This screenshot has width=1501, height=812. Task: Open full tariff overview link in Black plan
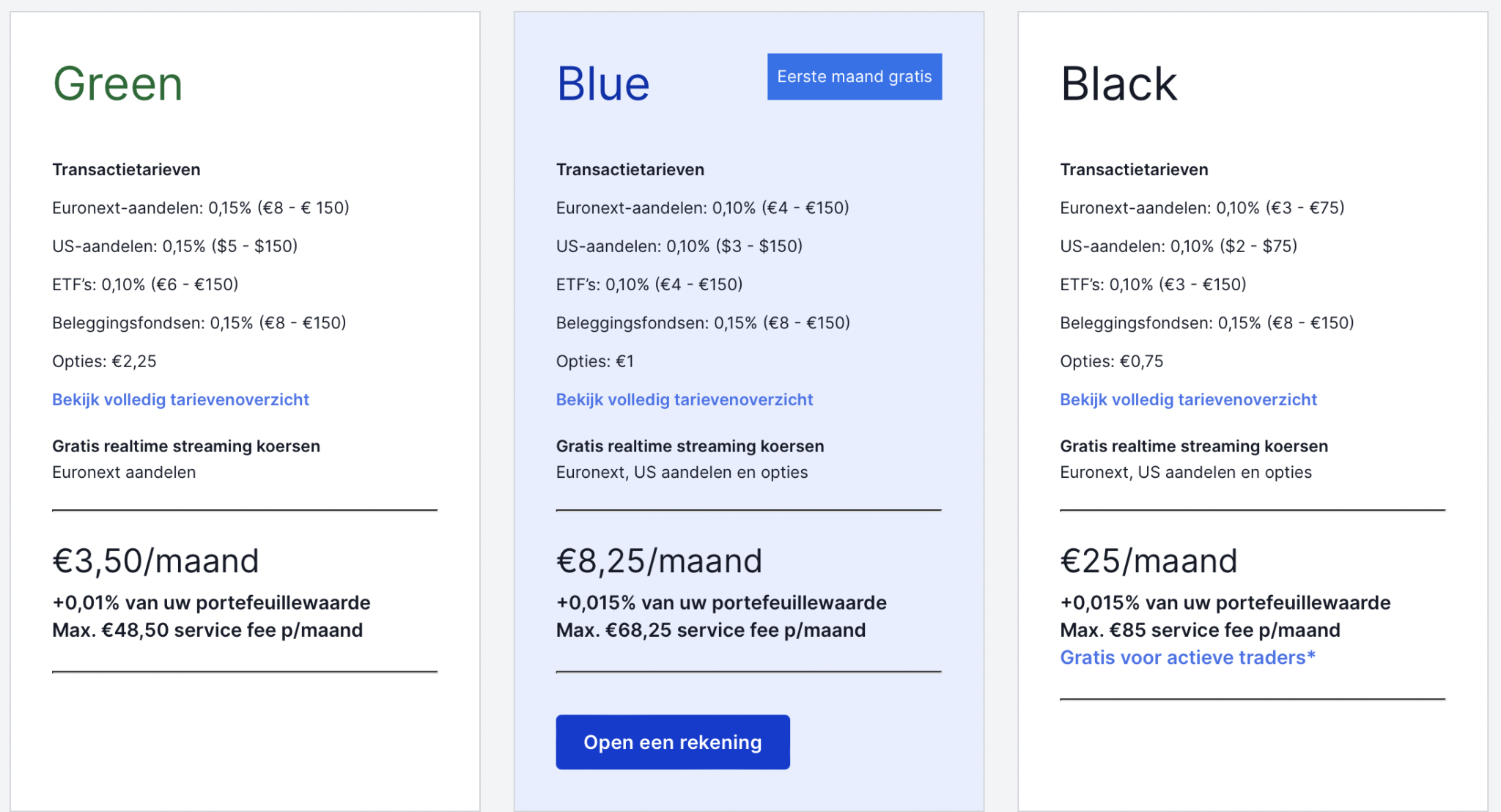point(1188,399)
